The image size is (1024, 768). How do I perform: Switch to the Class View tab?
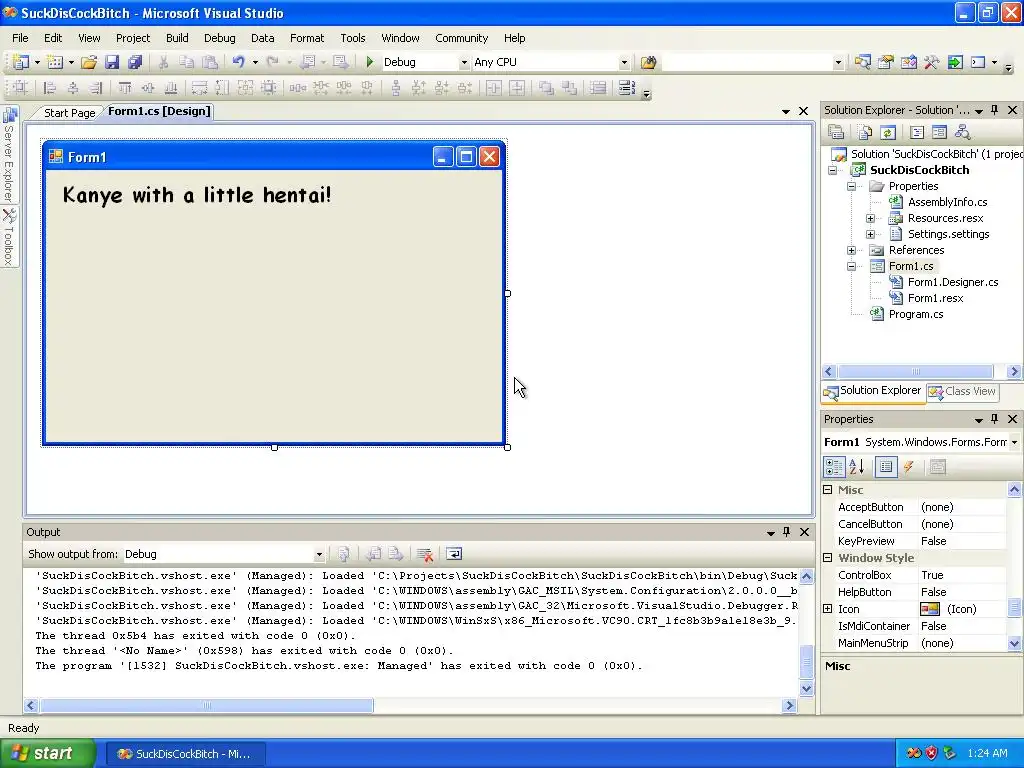click(x=963, y=392)
